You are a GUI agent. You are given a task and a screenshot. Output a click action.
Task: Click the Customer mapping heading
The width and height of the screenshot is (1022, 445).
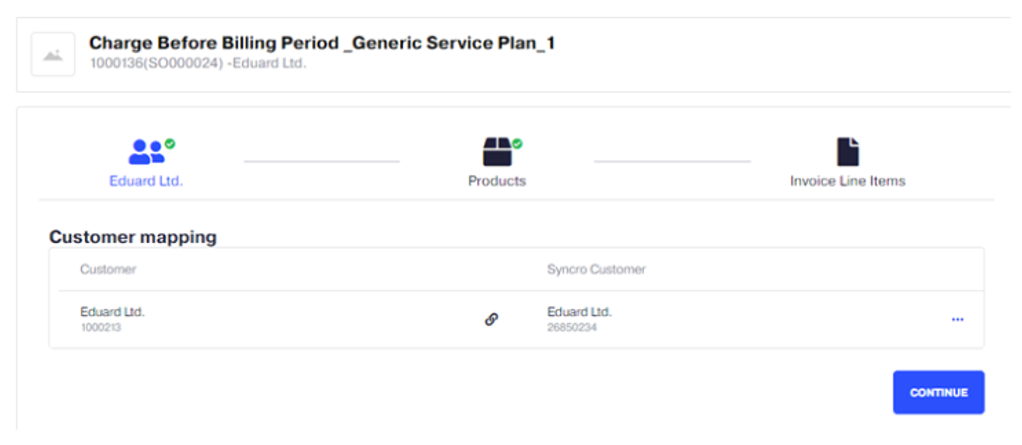tap(133, 237)
